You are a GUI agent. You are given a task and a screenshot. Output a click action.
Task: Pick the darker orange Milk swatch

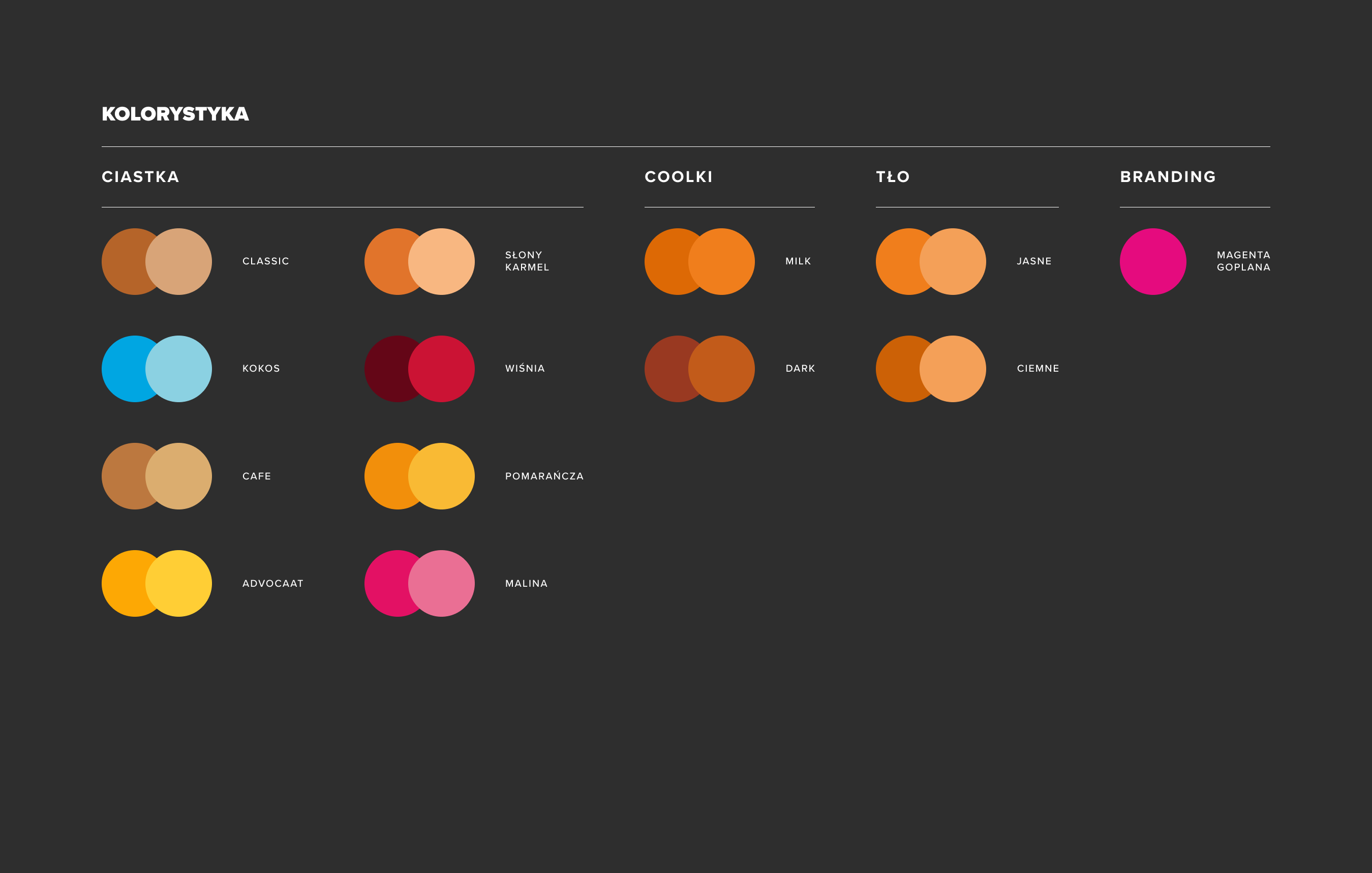pyautogui.click(x=664, y=261)
